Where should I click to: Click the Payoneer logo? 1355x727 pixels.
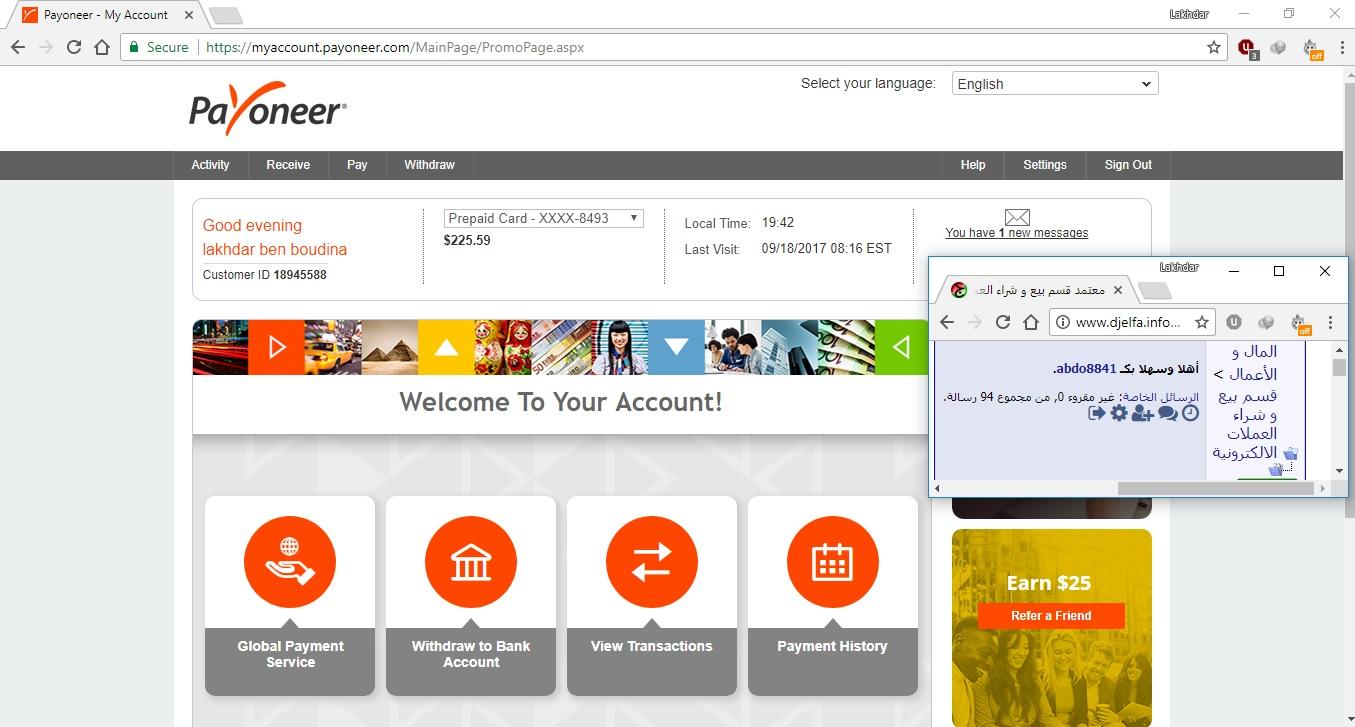click(x=268, y=108)
